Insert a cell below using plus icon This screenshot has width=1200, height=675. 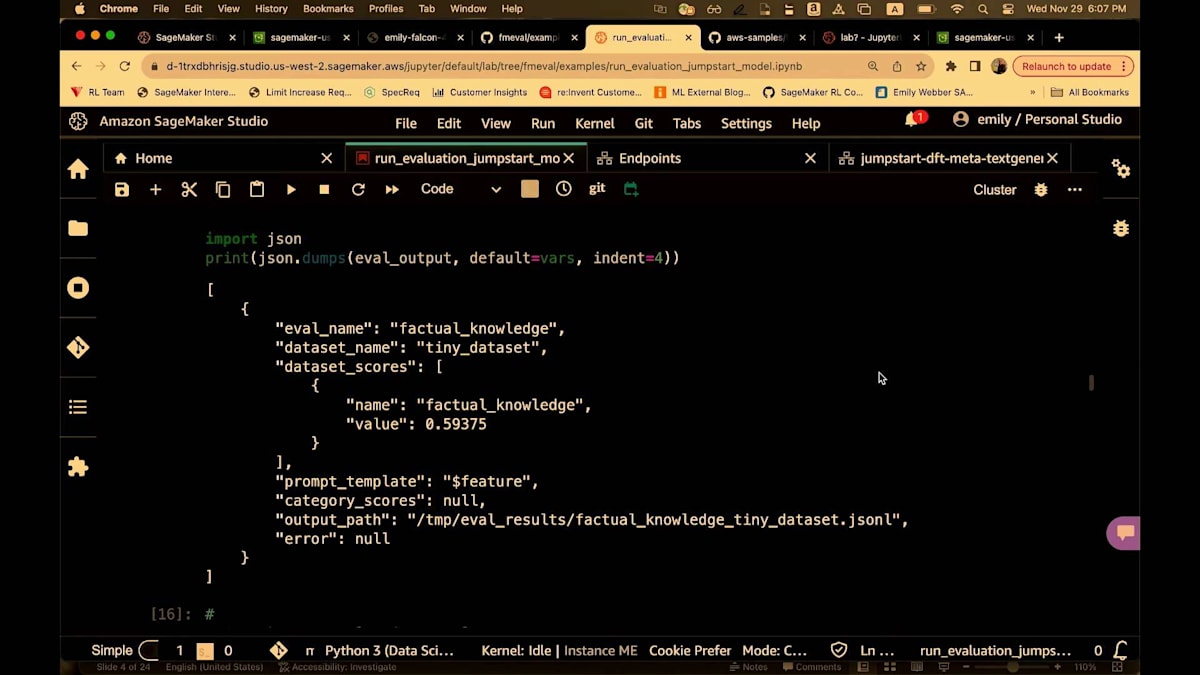coord(155,189)
